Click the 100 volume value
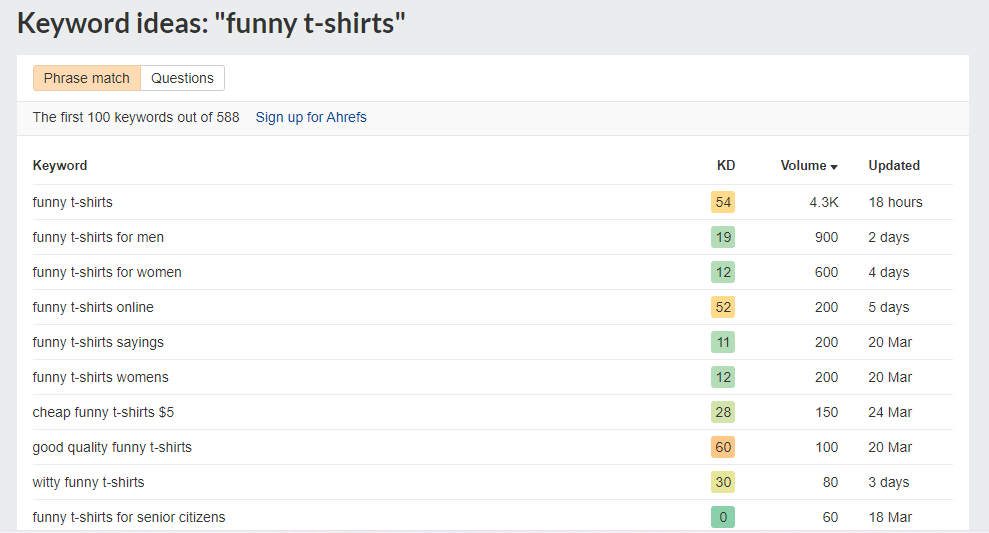Screen dimensions: 989x533 pos(826,447)
